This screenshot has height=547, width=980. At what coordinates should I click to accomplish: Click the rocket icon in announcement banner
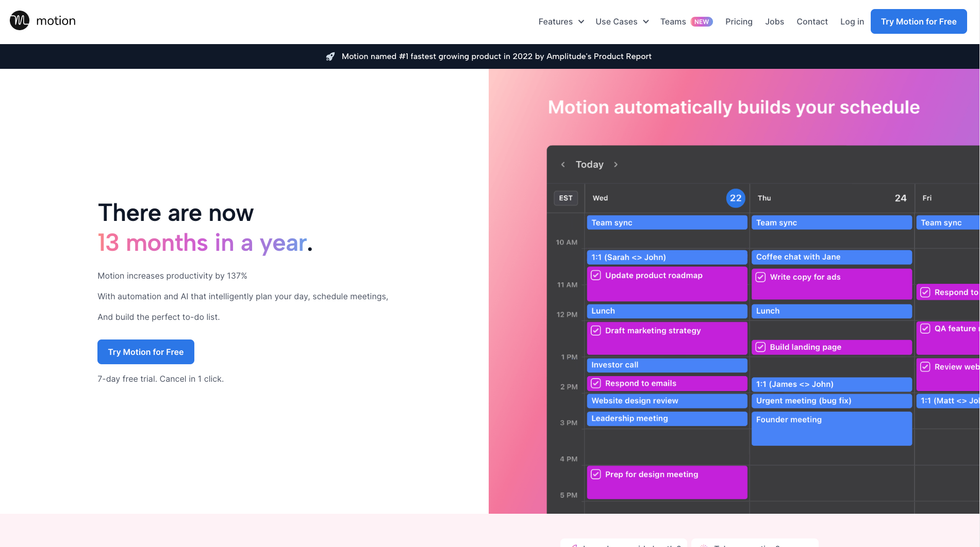pos(331,56)
